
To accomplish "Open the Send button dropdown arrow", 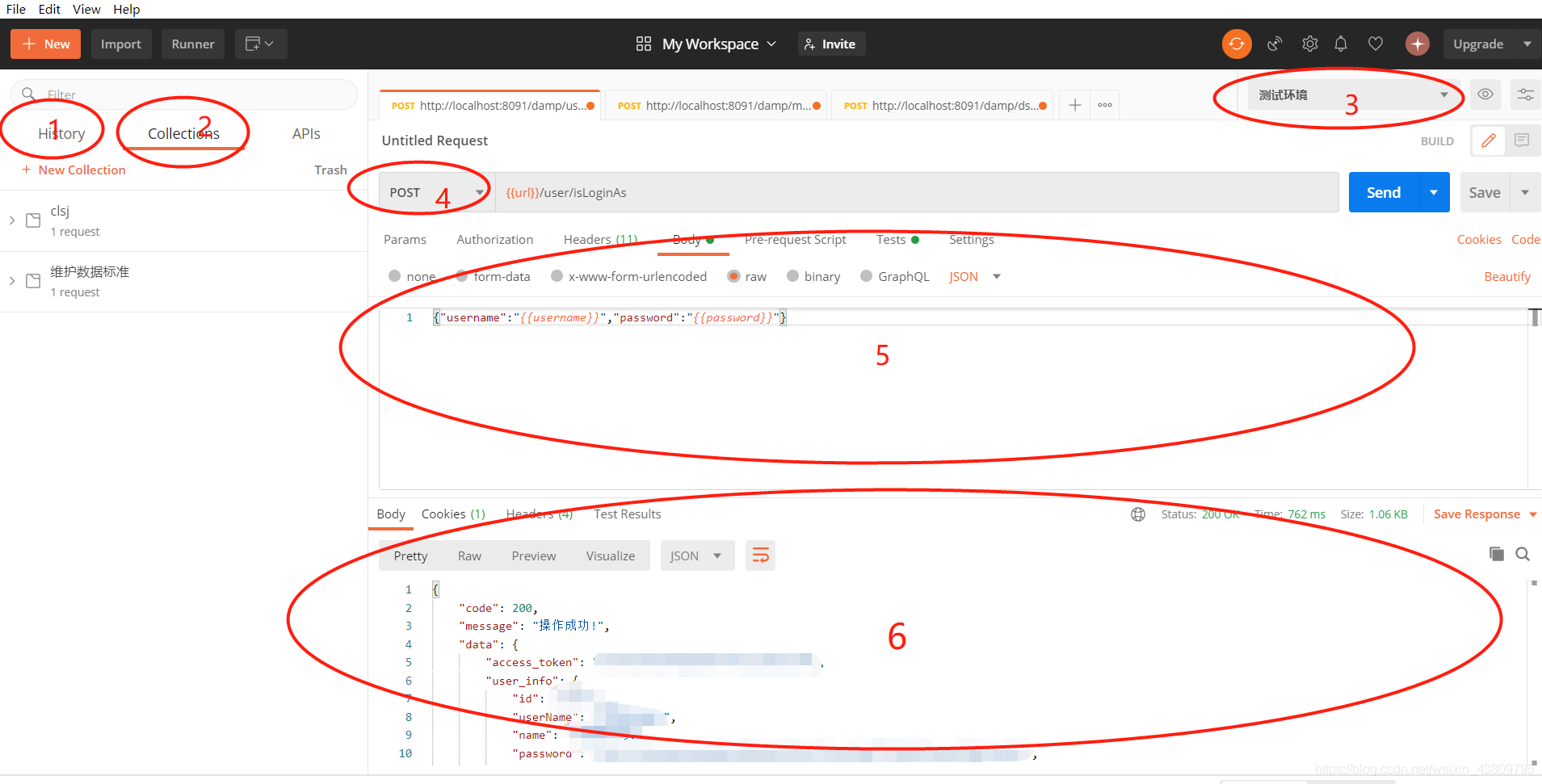I will click(1434, 192).
